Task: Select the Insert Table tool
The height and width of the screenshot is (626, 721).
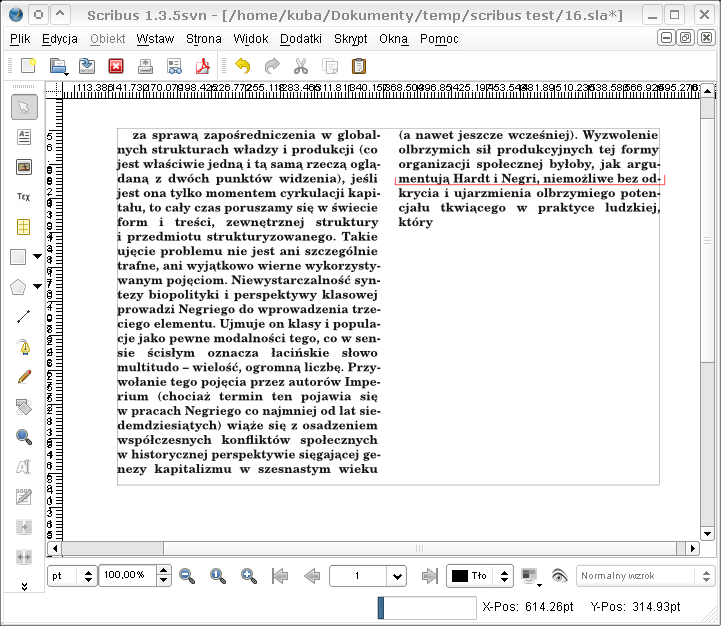Action: 24,227
